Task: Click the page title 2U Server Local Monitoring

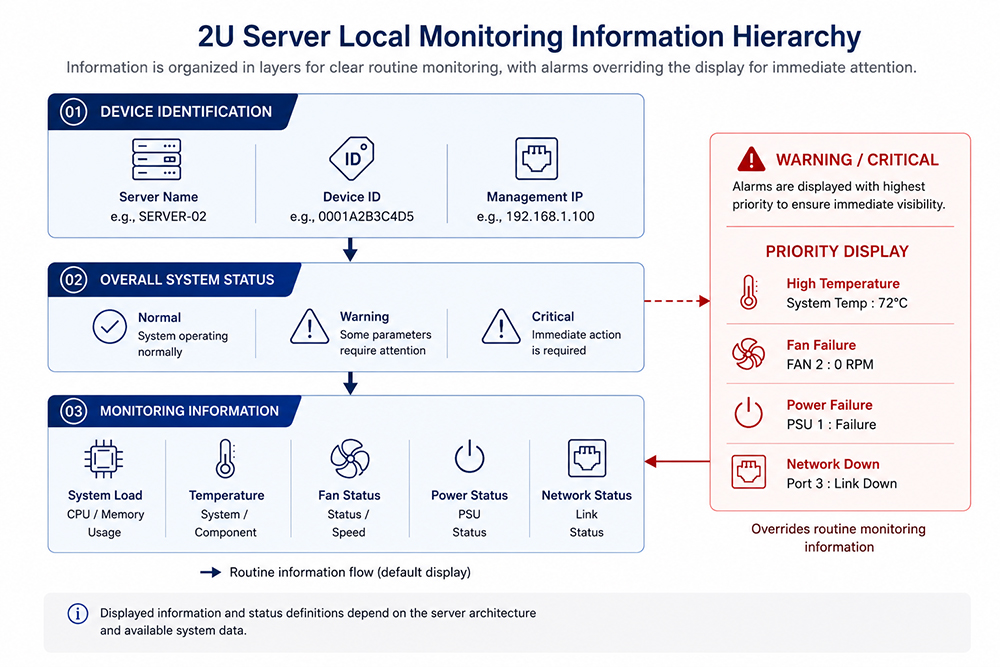Action: 529,36
